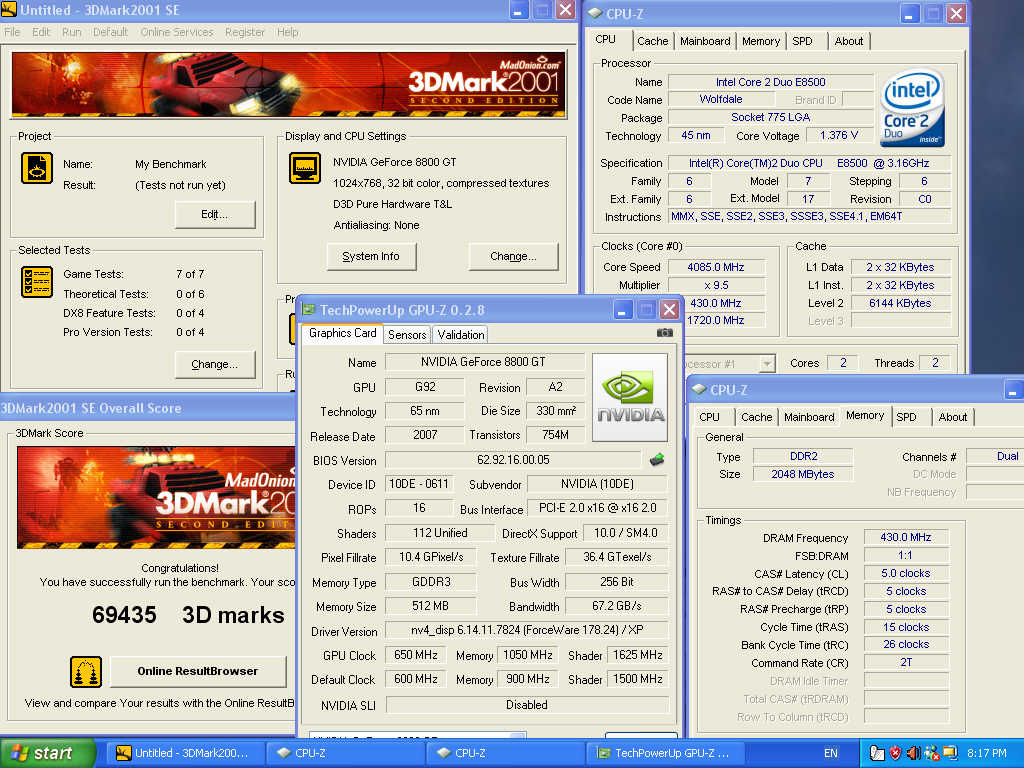This screenshot has width=1024, height=768.
Task: Open the Online Services menu
Action: (177, 32)
